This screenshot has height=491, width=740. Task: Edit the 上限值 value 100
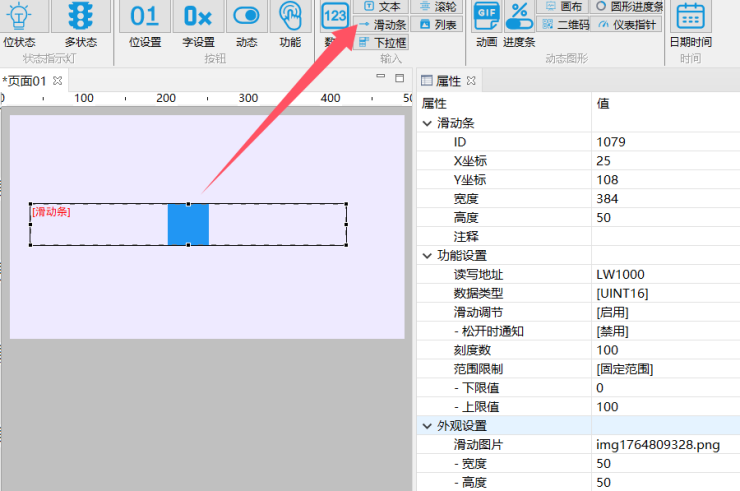pos(665,406)
